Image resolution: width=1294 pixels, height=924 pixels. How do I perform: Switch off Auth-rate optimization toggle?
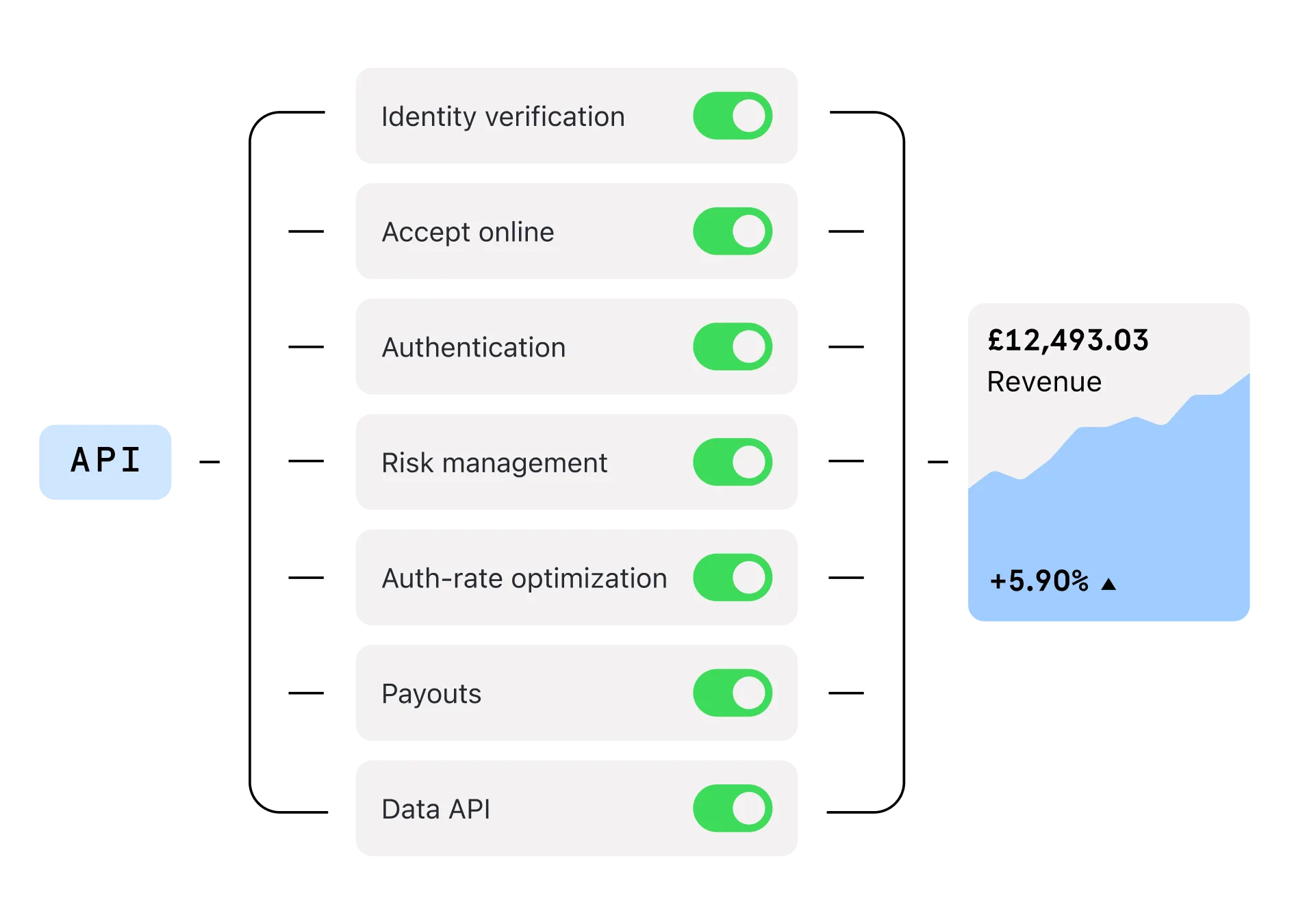point(733,578)
